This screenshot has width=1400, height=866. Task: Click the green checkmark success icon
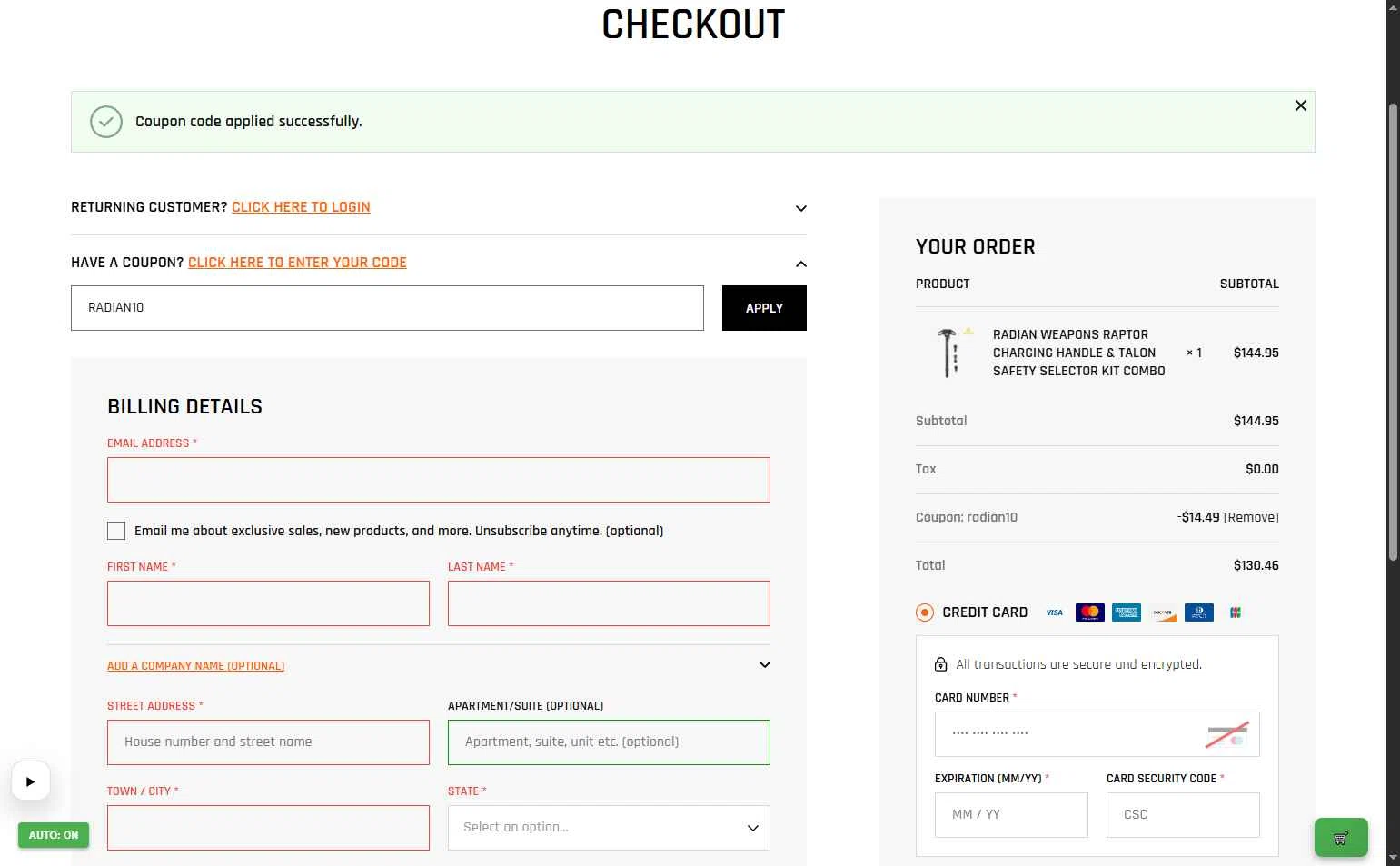click(x=106, y=122)
